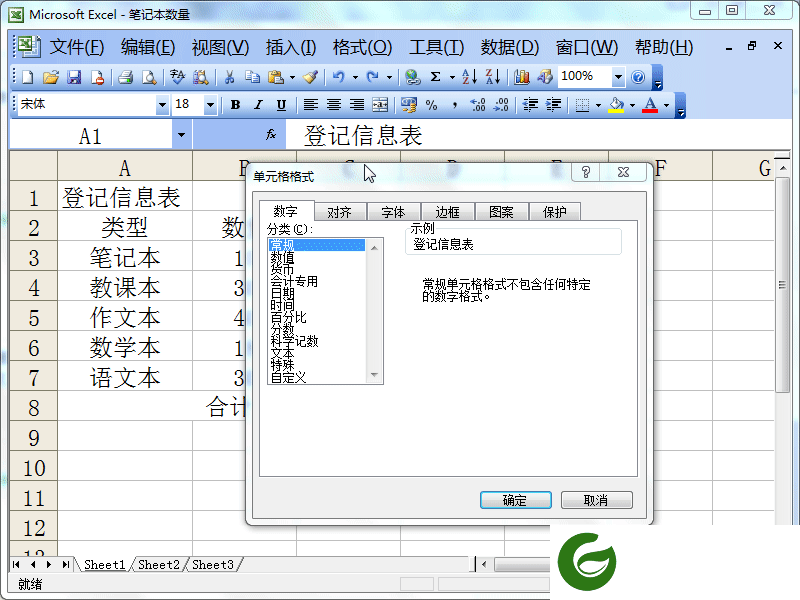This screenshot has height=600, width=800.
Task: Center the text in the cell
Action: point(334,105)
